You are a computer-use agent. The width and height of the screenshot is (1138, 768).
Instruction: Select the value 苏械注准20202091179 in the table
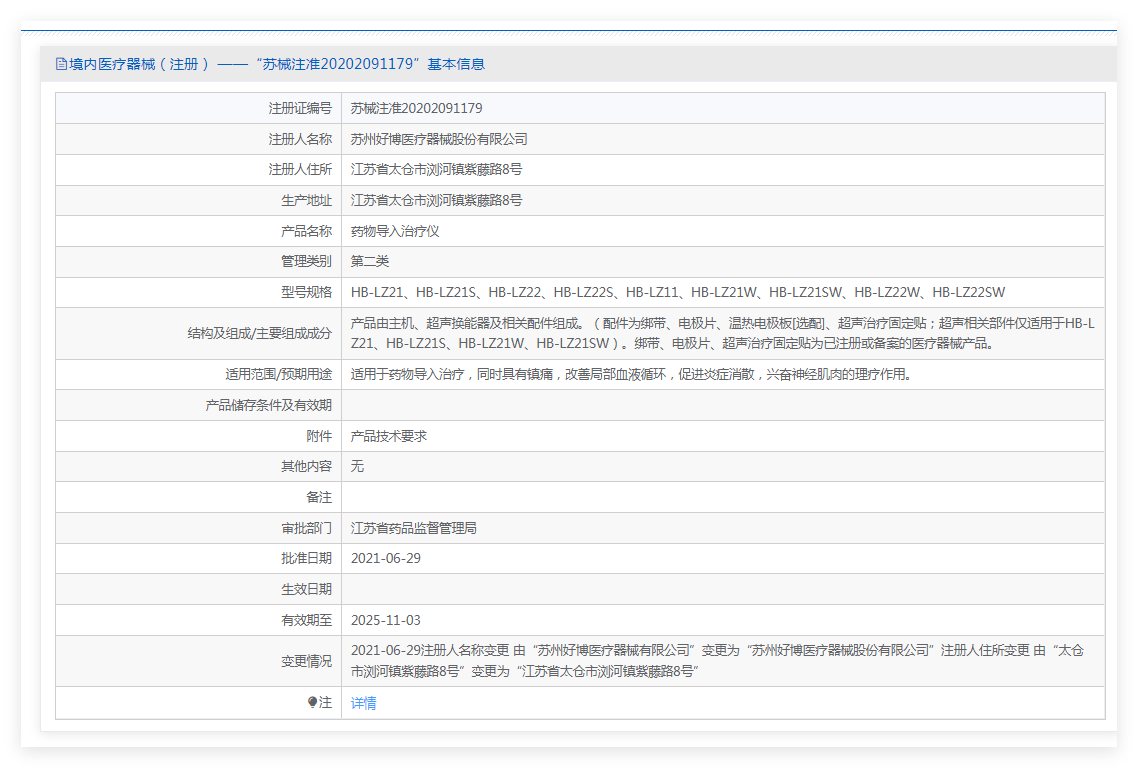(x=417, y=108)
